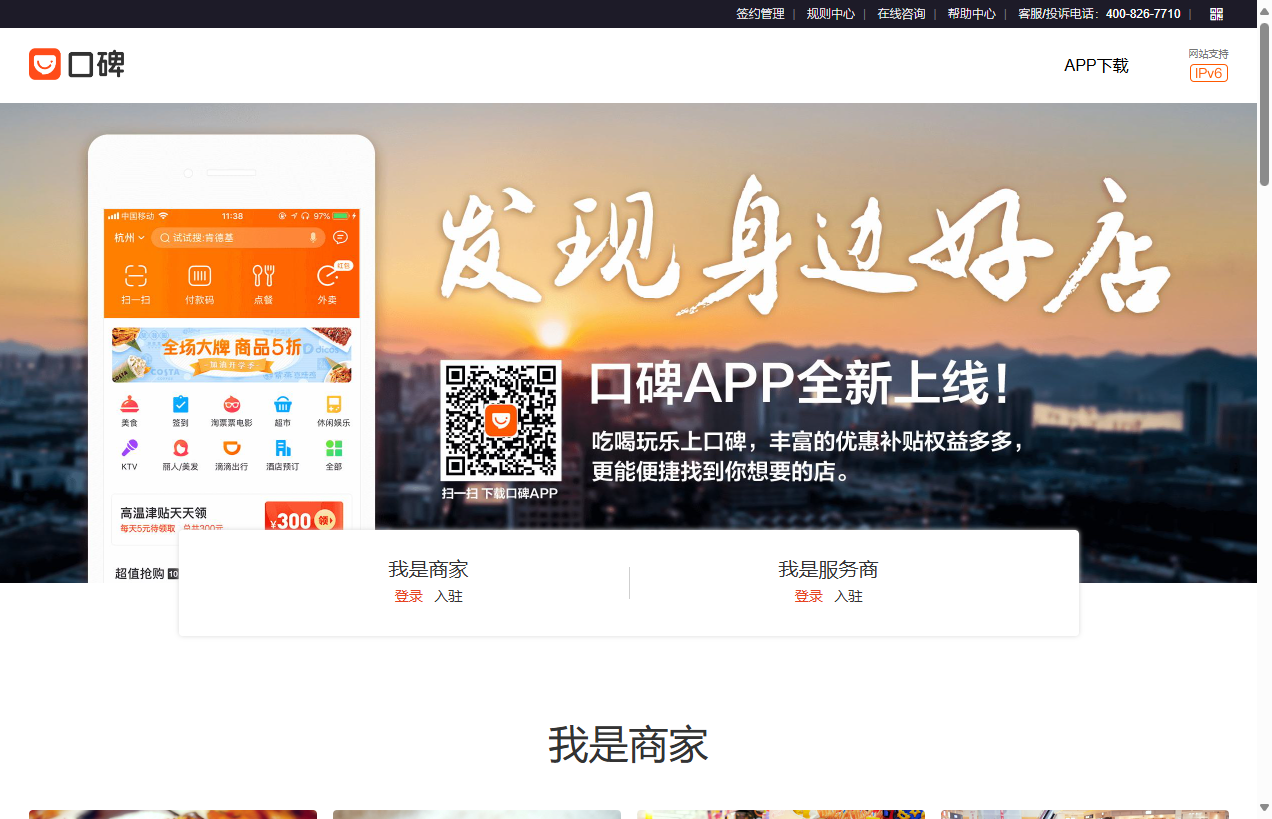
Task: Click the Koubei logo in header
Action: pyautogui.click(x=77, y=64)
